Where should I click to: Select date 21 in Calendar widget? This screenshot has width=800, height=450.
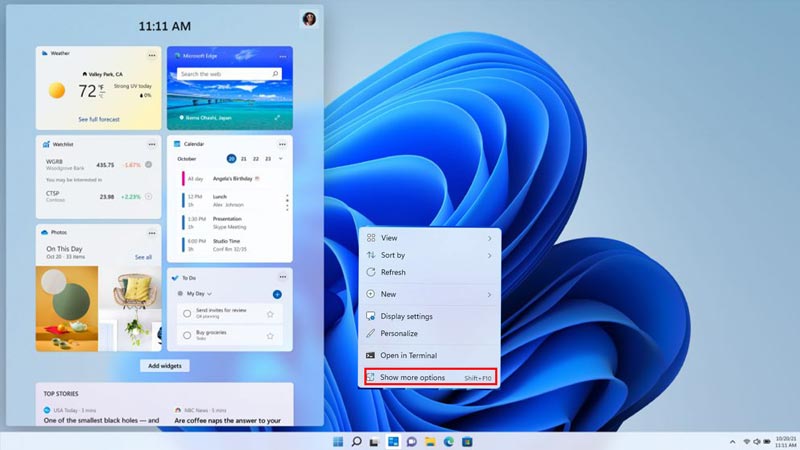coord(244,159)
